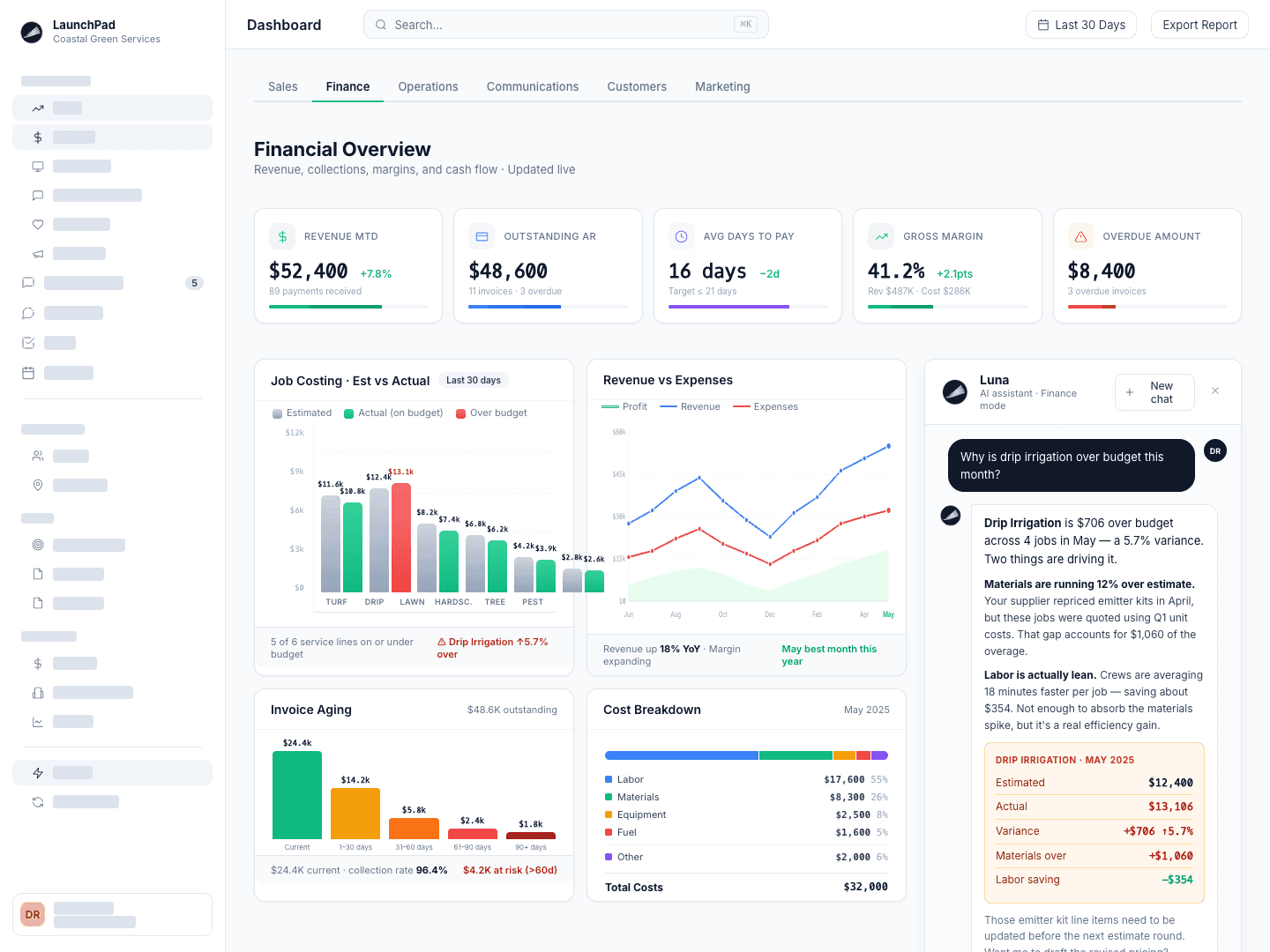The image size is (1270, 952).
Task: Click the Total Costs $32,000 row
Action: [746, 887]
